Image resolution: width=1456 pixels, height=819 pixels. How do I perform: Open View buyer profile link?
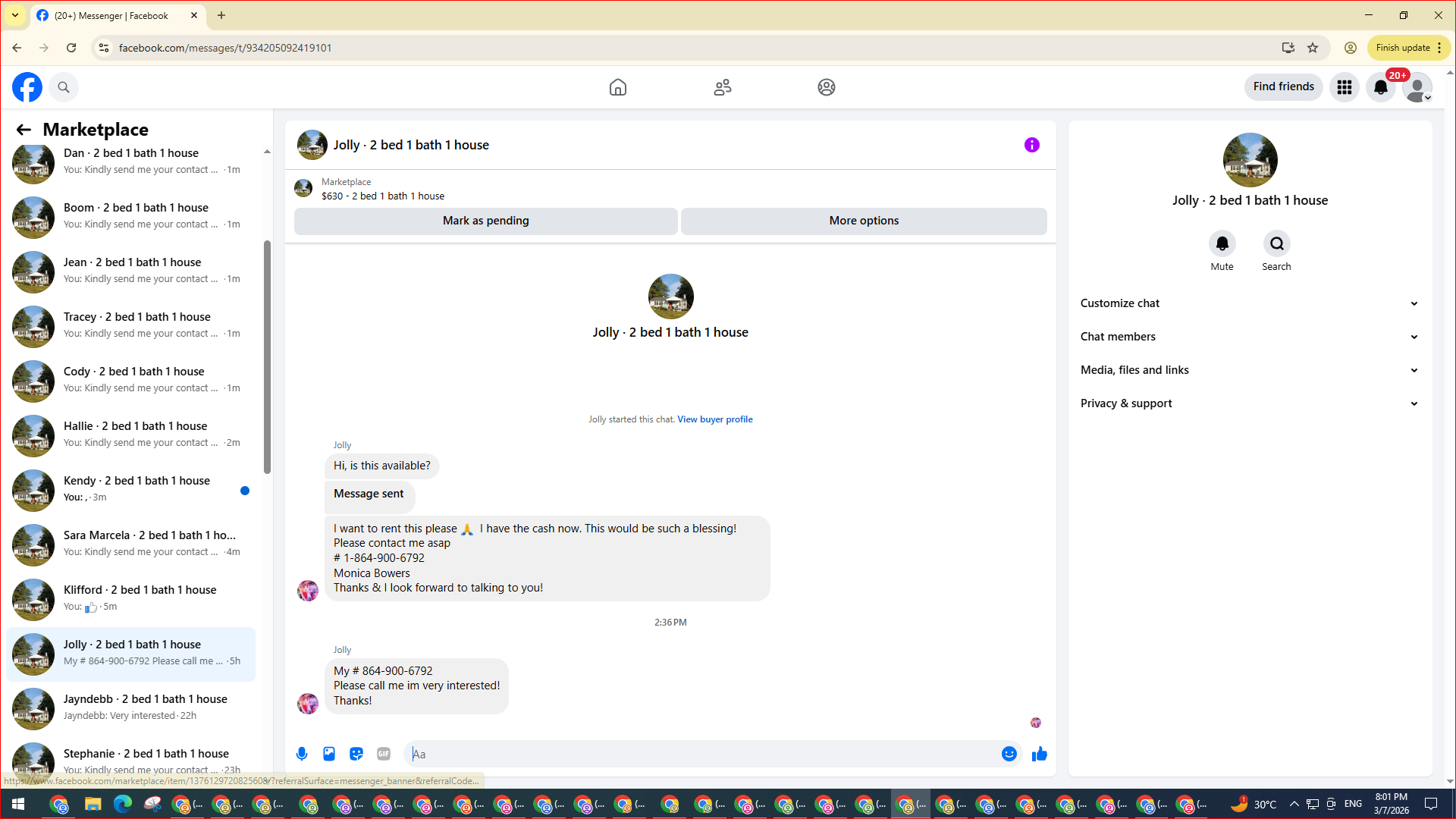[714, 419]
